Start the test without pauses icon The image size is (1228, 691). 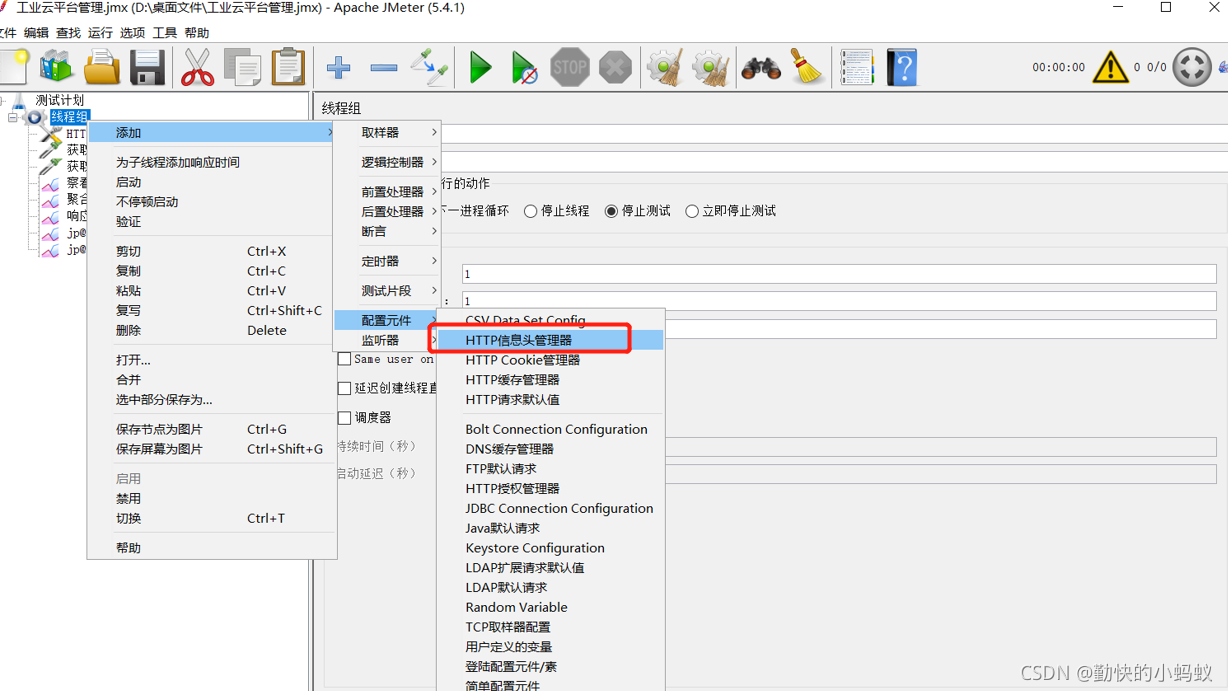(x=524, y=68)
